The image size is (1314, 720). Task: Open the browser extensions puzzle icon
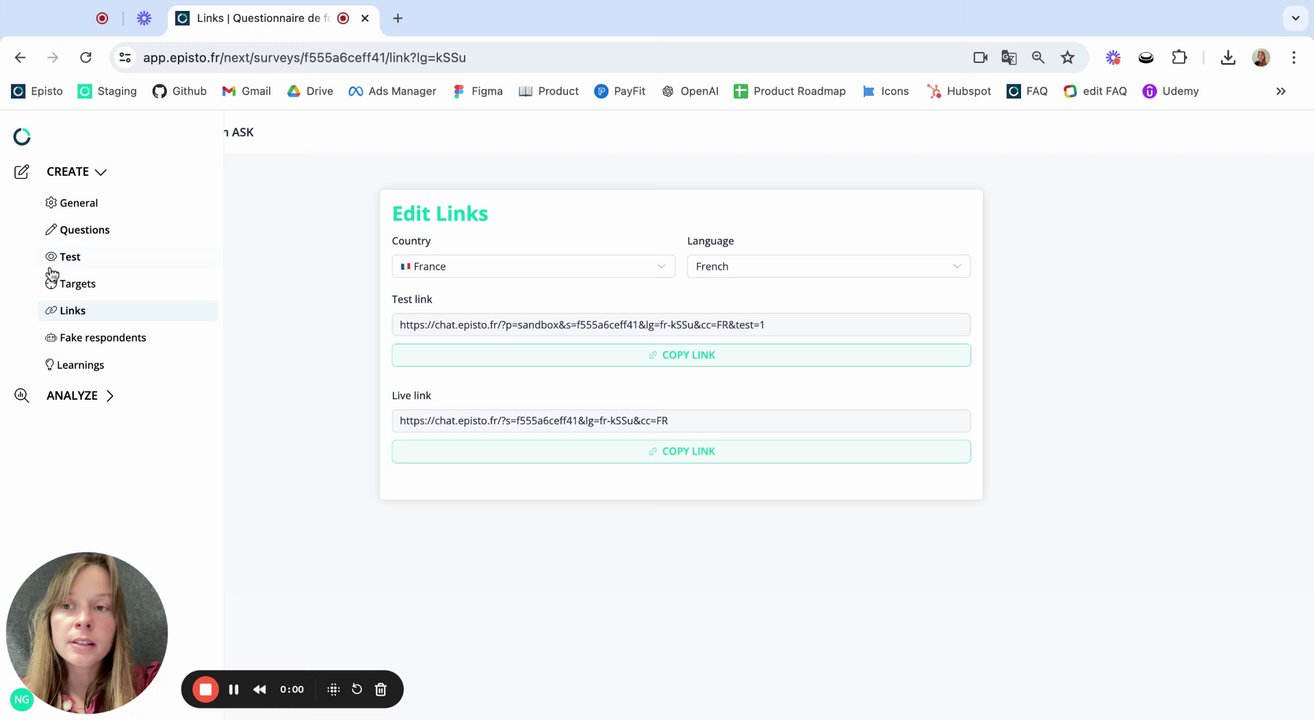click(x=1179, y=58)
